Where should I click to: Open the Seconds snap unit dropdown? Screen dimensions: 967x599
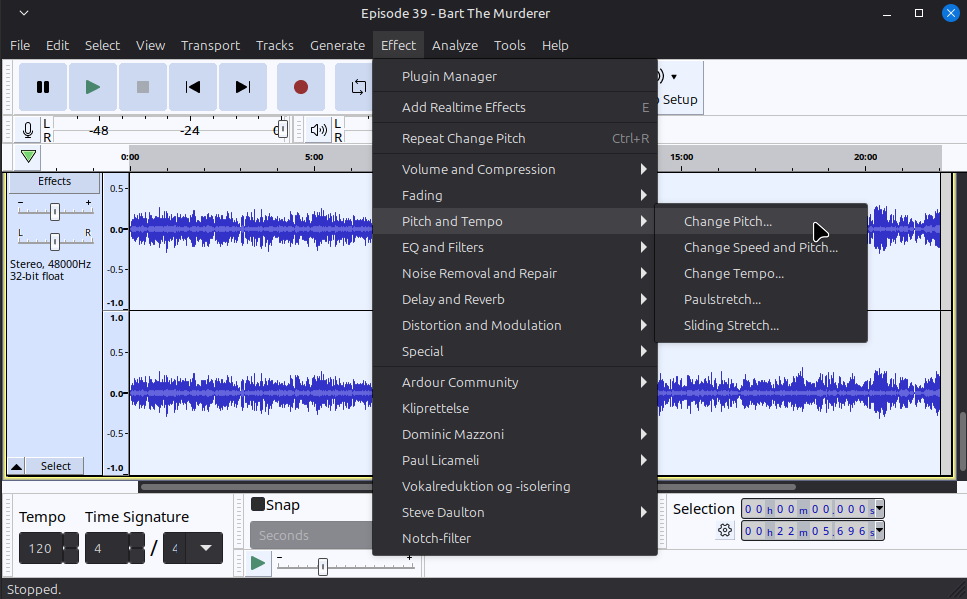310,535
